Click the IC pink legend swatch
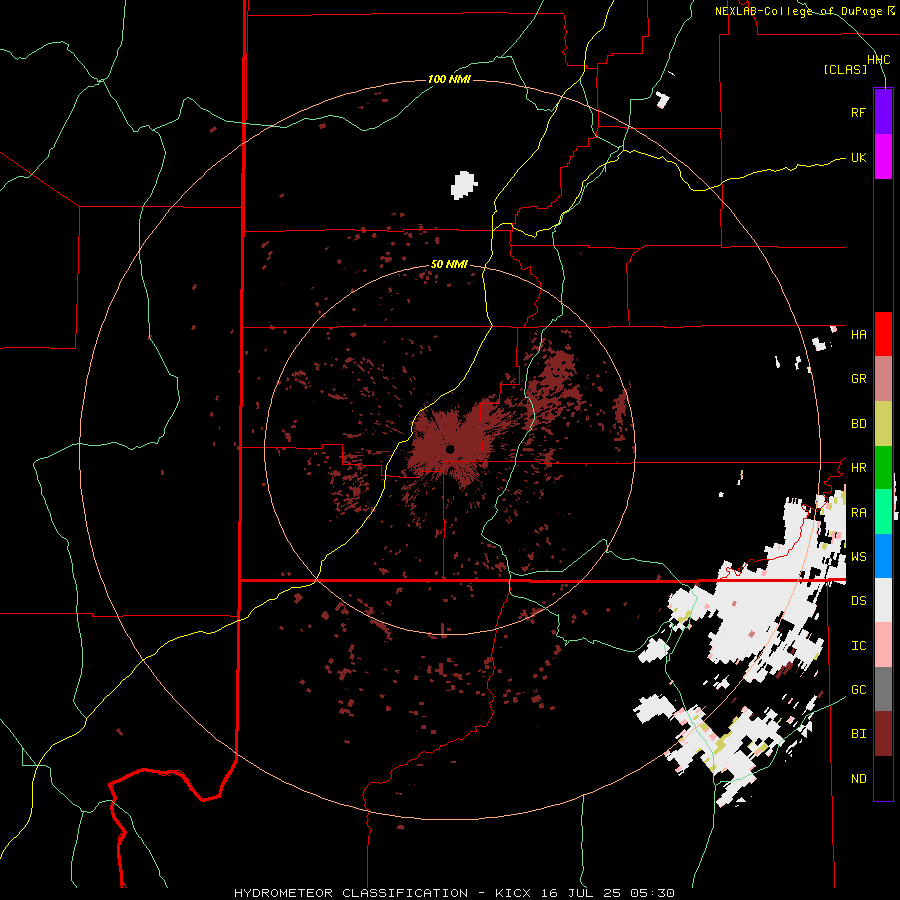 (883, 645)
